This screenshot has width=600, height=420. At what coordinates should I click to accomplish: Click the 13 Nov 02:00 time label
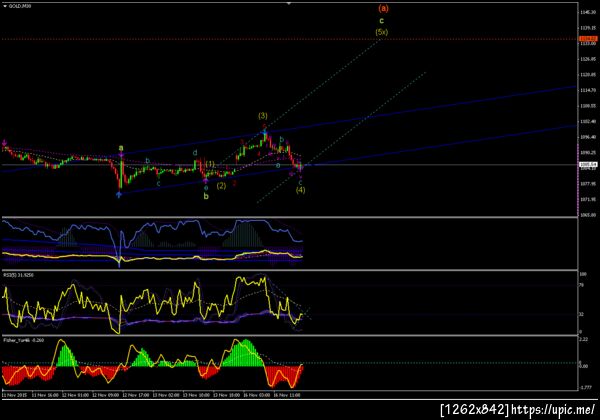click(x=166, y=395)
